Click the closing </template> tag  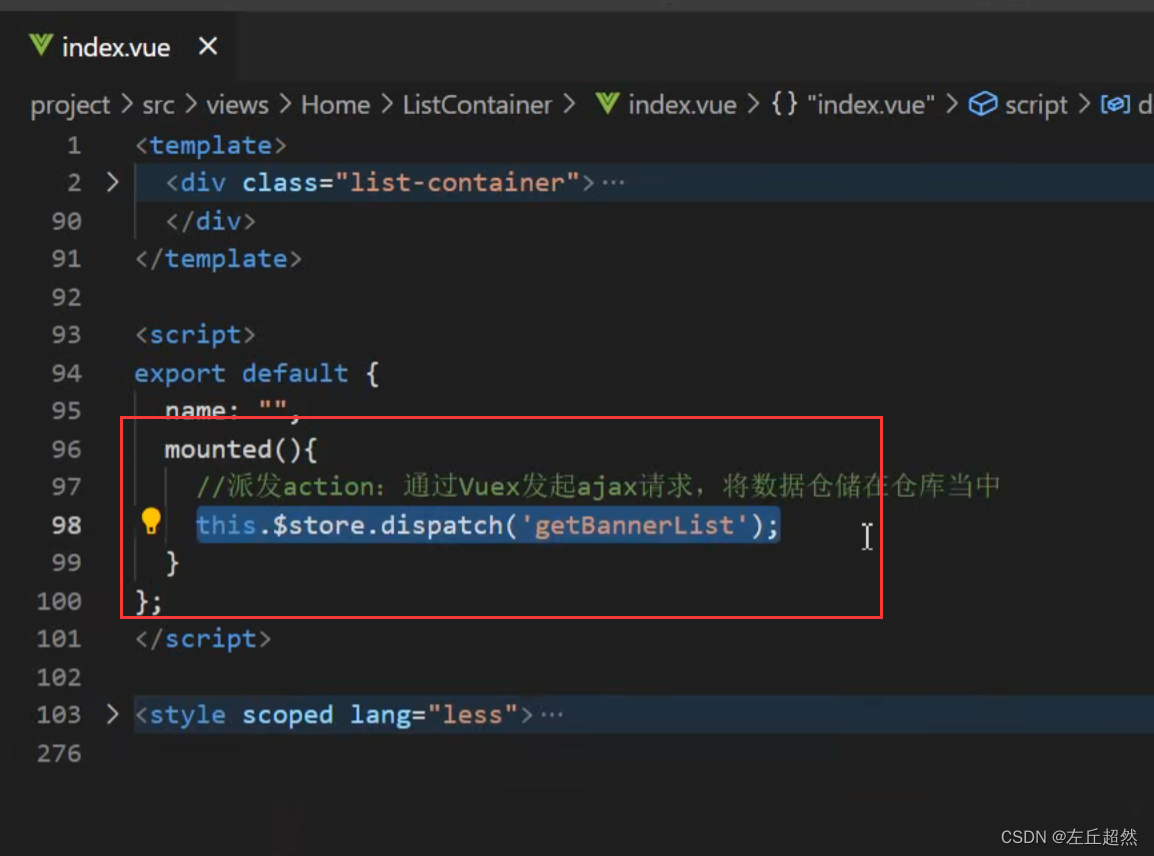point(219,258)
